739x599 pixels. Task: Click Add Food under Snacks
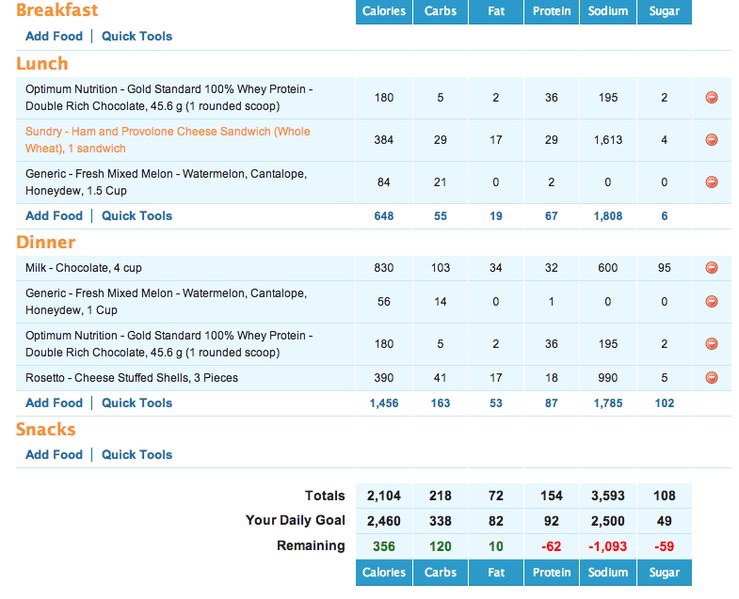point(54,455)
